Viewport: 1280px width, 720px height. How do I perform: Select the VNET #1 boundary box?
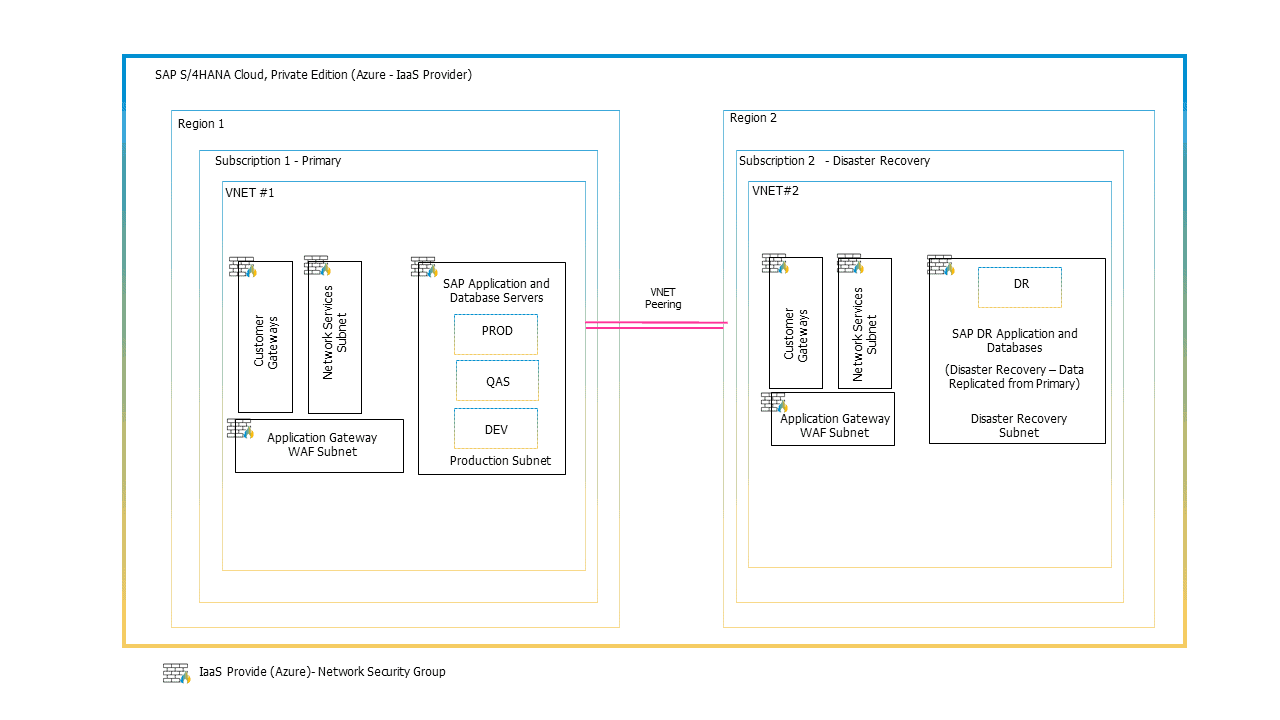click(249, 191)
